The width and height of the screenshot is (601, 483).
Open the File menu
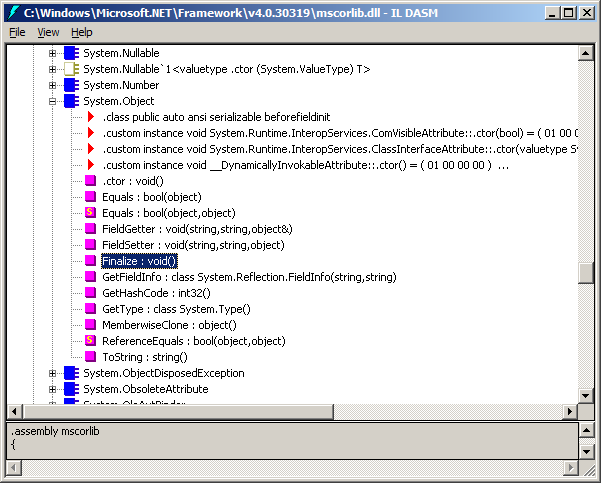[17, 33]
